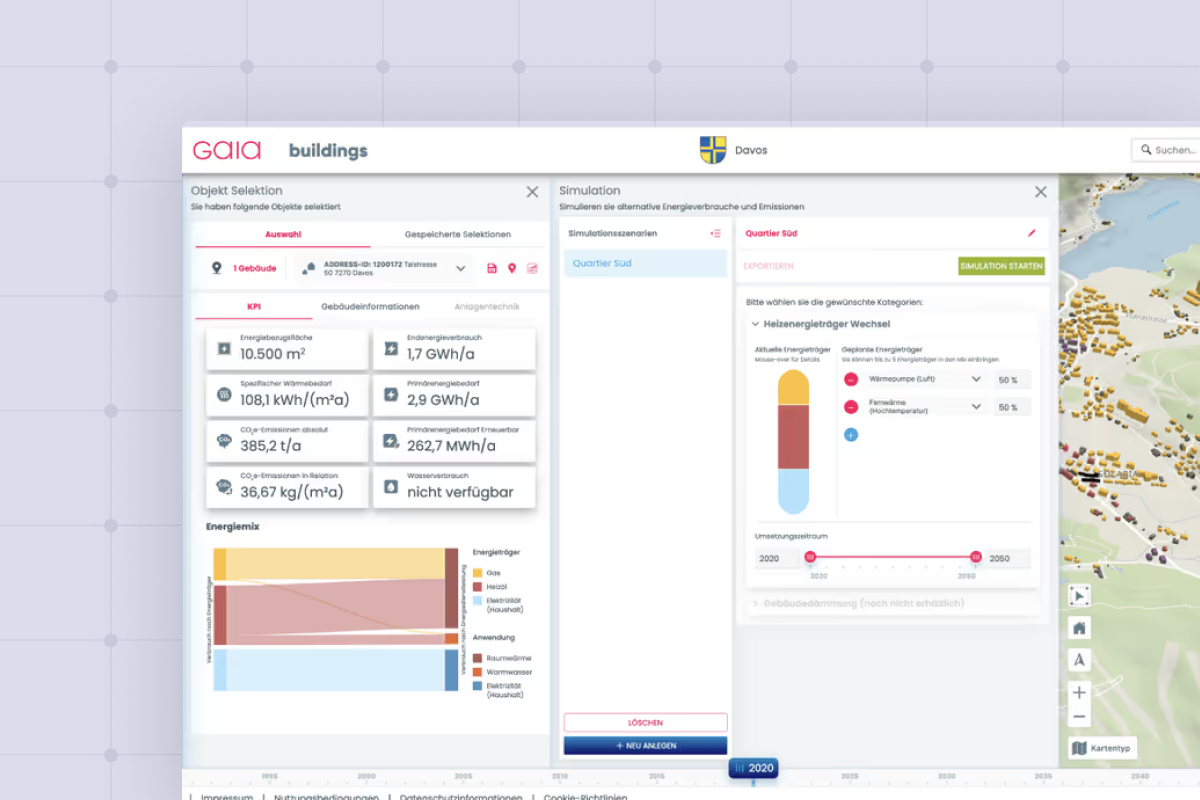
Task: Click the Fernwärme 50 % percentage field
Action: [x=1012, y=407]
